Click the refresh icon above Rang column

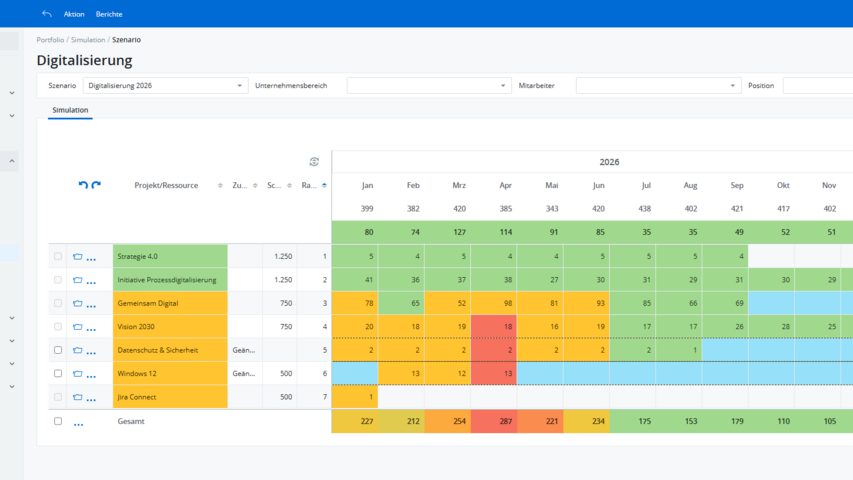(x=314, y=162)
